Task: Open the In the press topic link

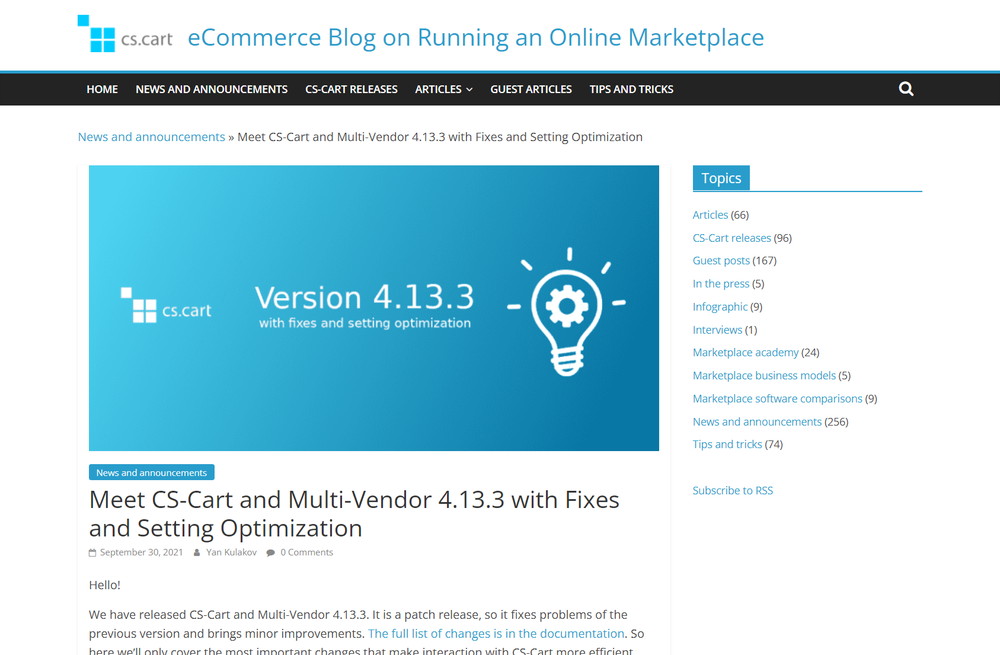Action: pos(721,284)
